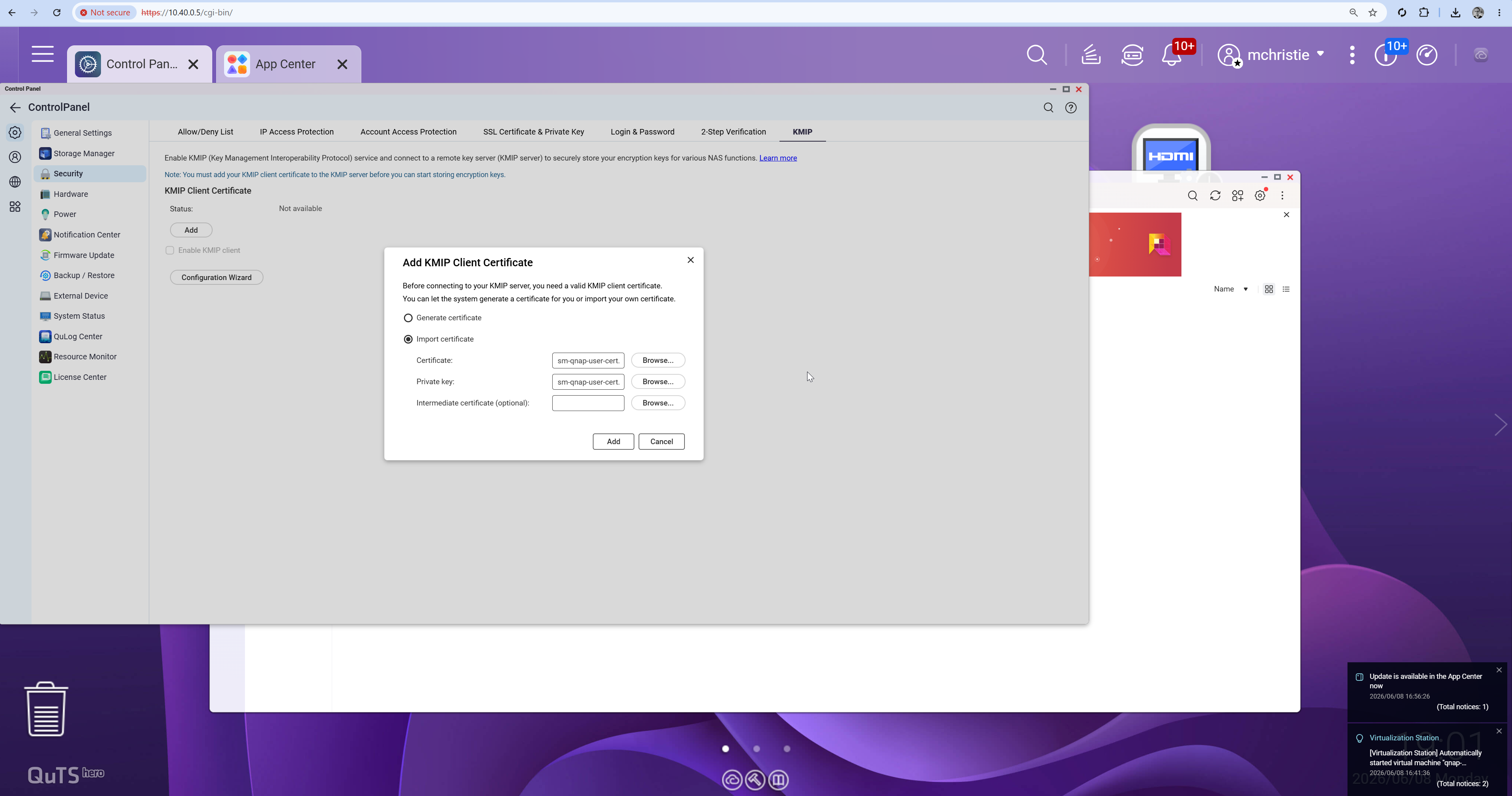Cancel the Add KMIP Client Certificate dialog

[662, 441]
